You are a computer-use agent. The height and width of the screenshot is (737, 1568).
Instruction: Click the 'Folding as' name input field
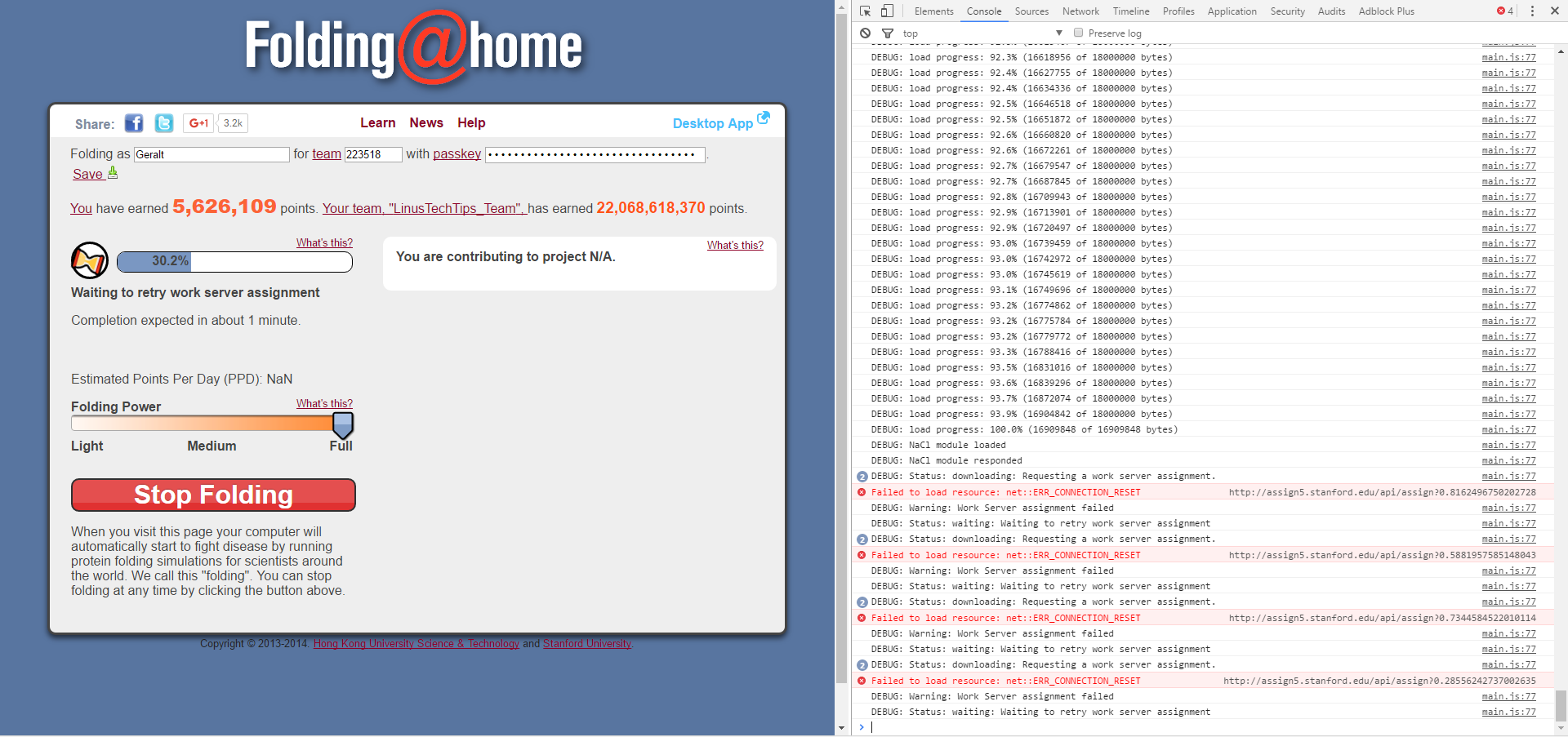[x=212, y=154]
